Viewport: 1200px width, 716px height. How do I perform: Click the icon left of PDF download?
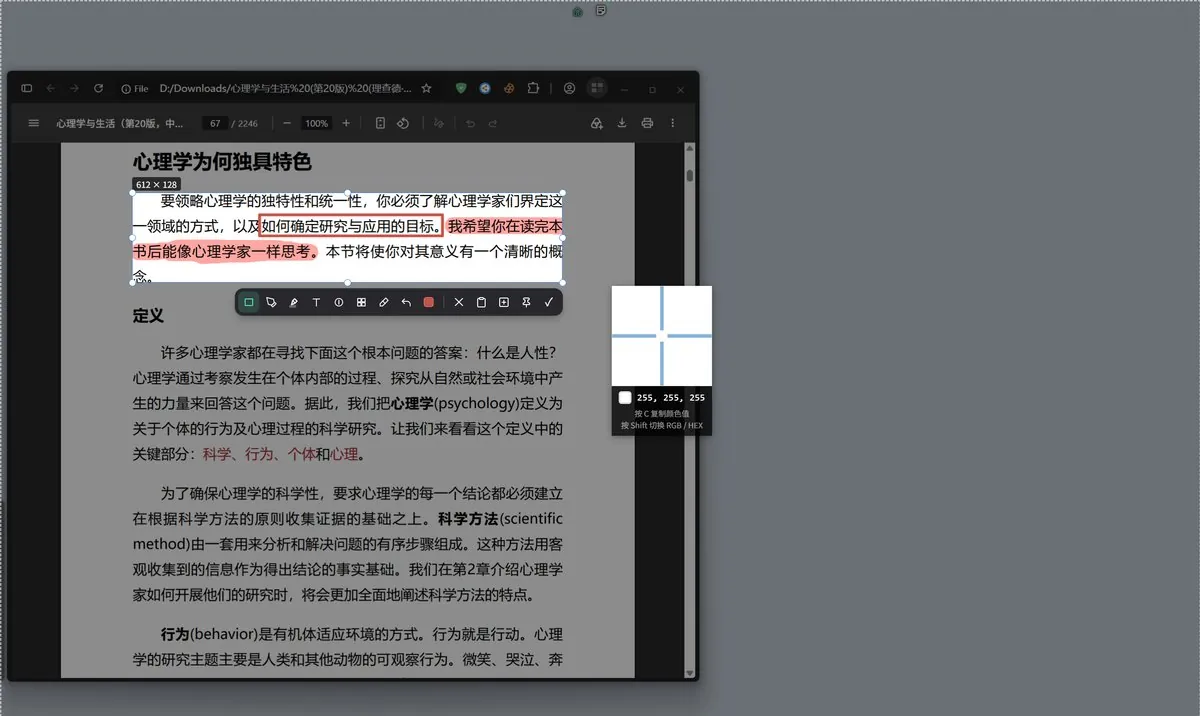click(x=597, y=123)
